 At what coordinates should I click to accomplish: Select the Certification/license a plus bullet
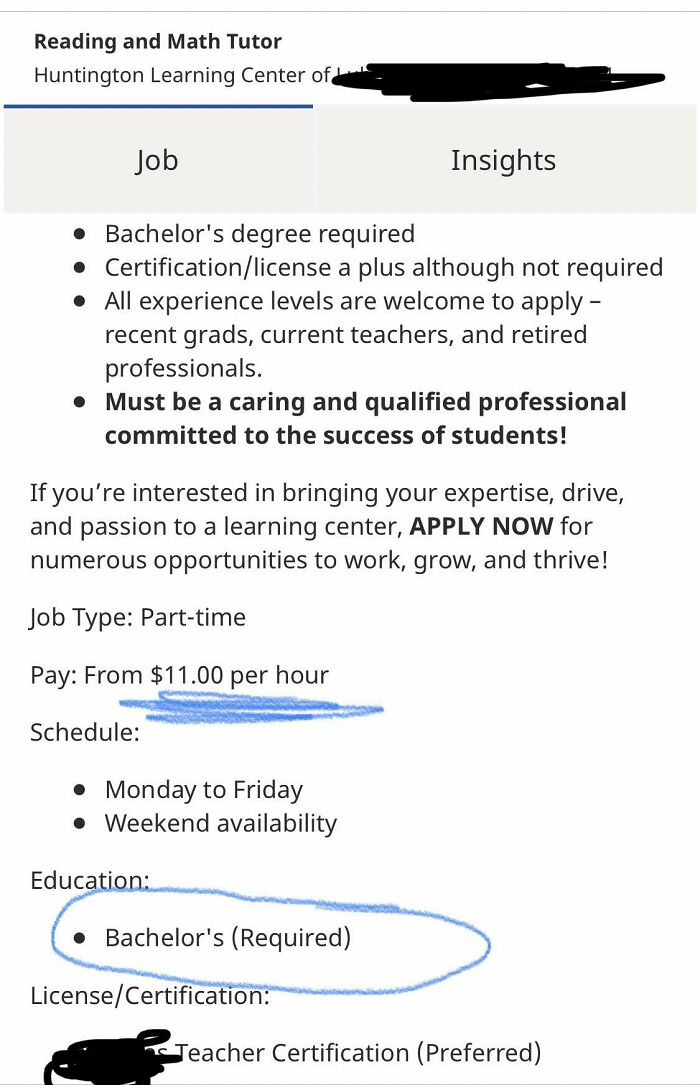383,267
